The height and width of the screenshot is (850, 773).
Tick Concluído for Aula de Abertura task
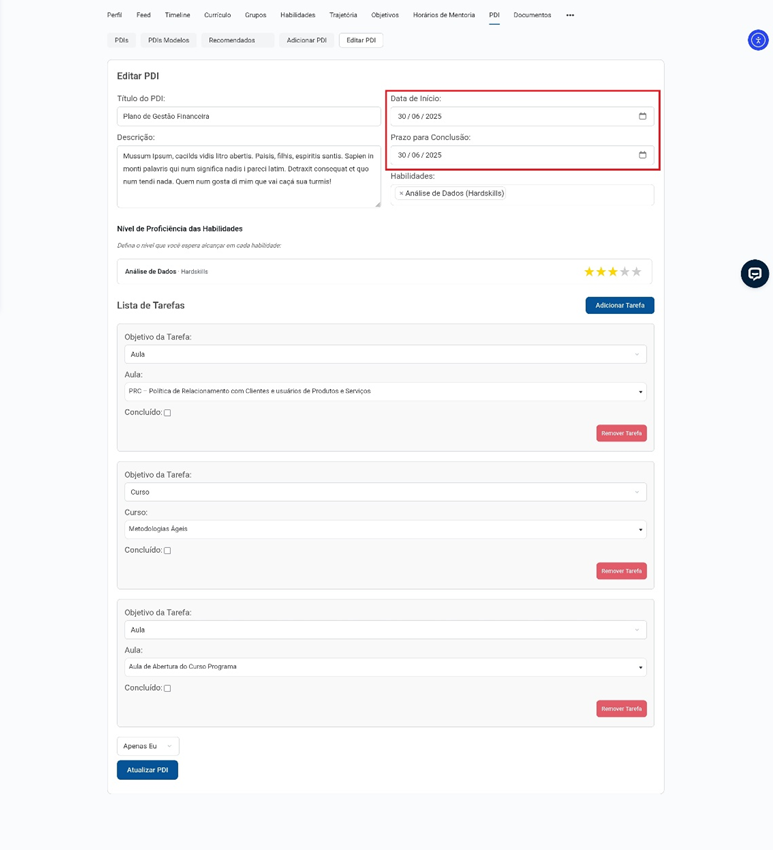tap(167, 689)
